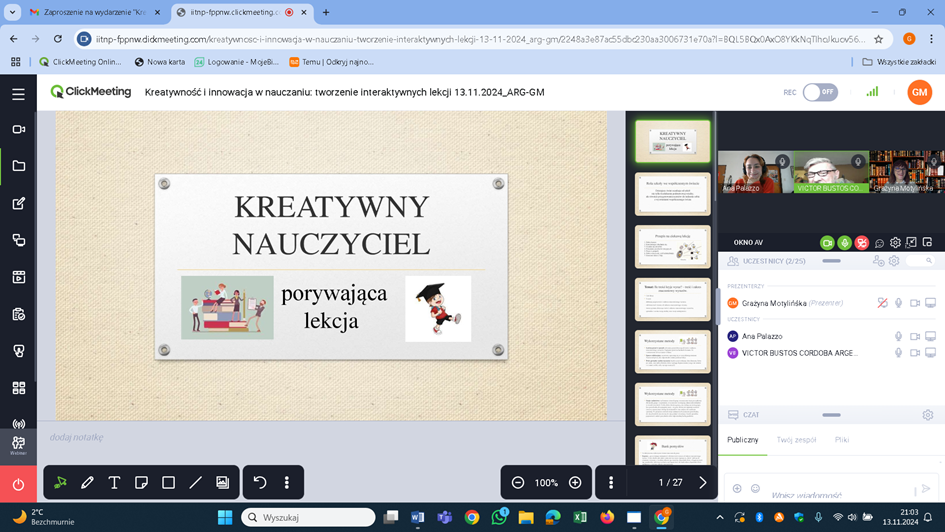Screen dimensions: 945x532
Task: Check the connection signal strength indicator
Action: [872, 92]
